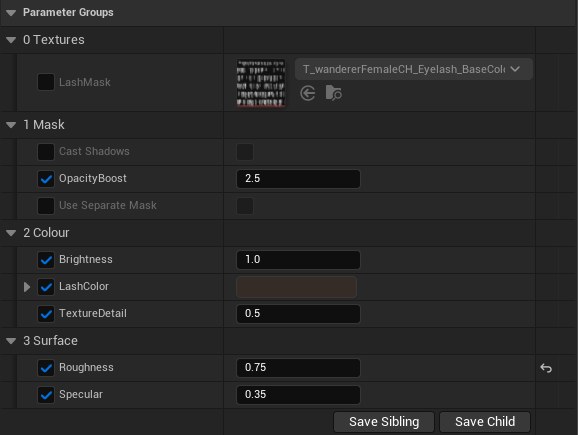This screenshot has height=435, width=578.
Task: Collapse the 2 Colour group
Action: [11, 233]
